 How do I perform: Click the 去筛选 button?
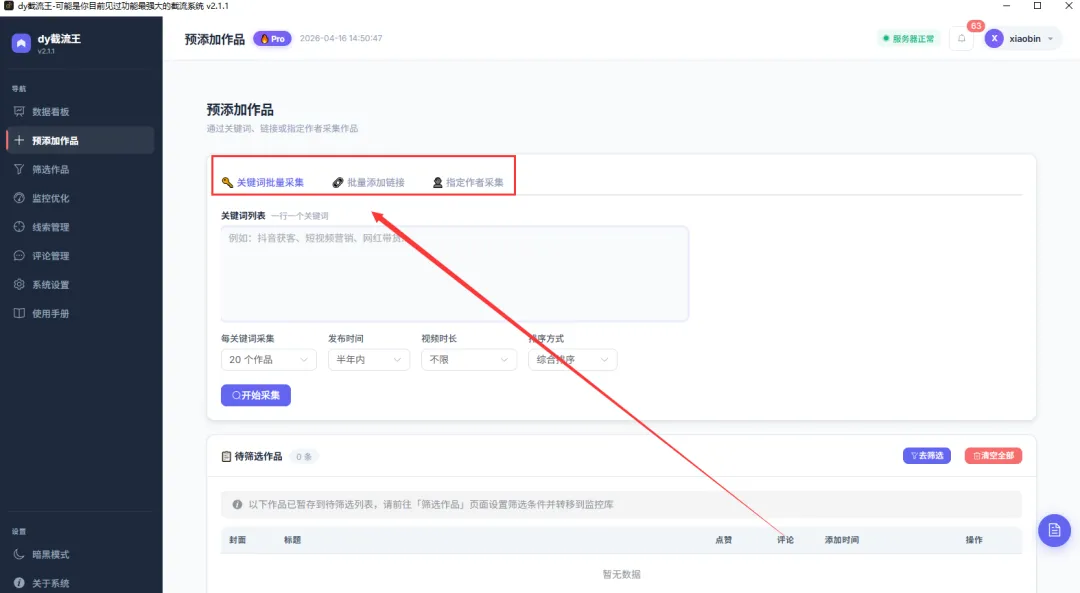927,456
